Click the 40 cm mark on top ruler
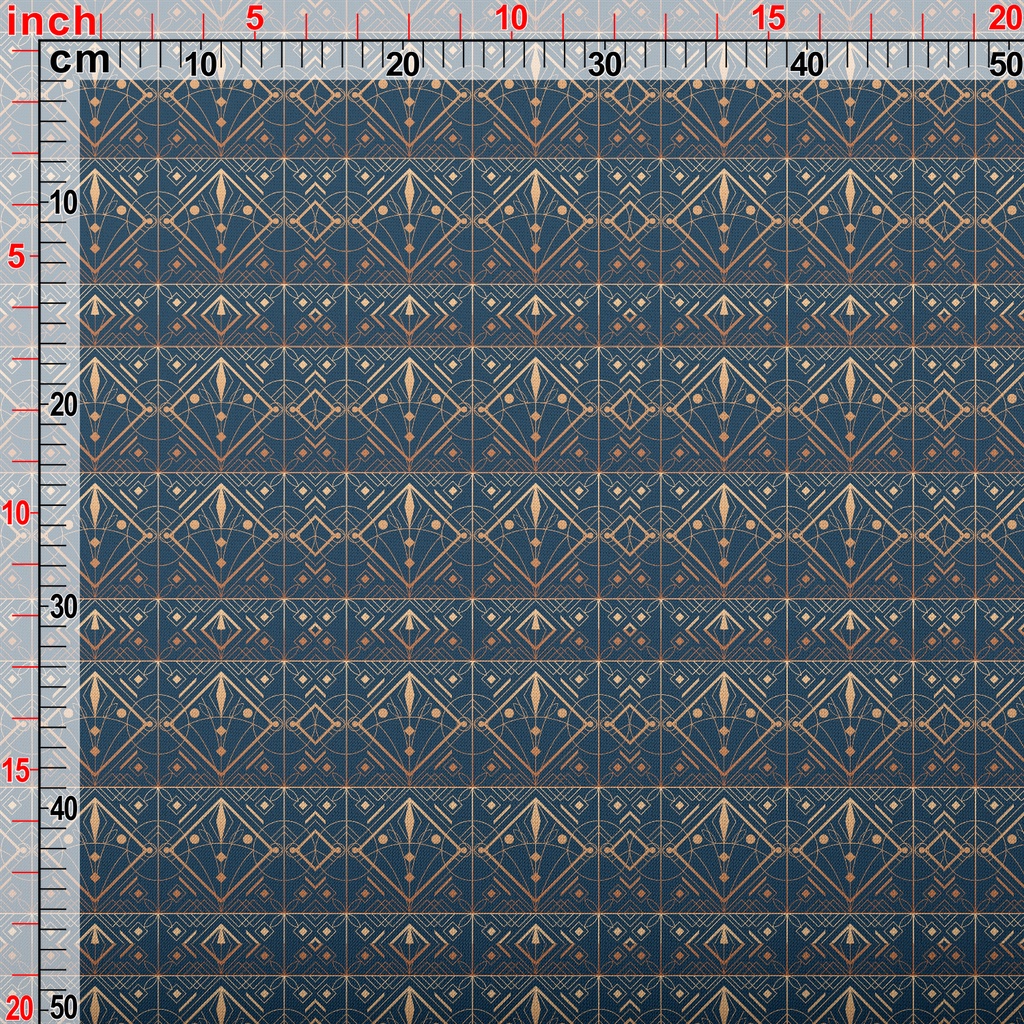The width and height of the screenshot is (1024, 1024). pos(808,65)
